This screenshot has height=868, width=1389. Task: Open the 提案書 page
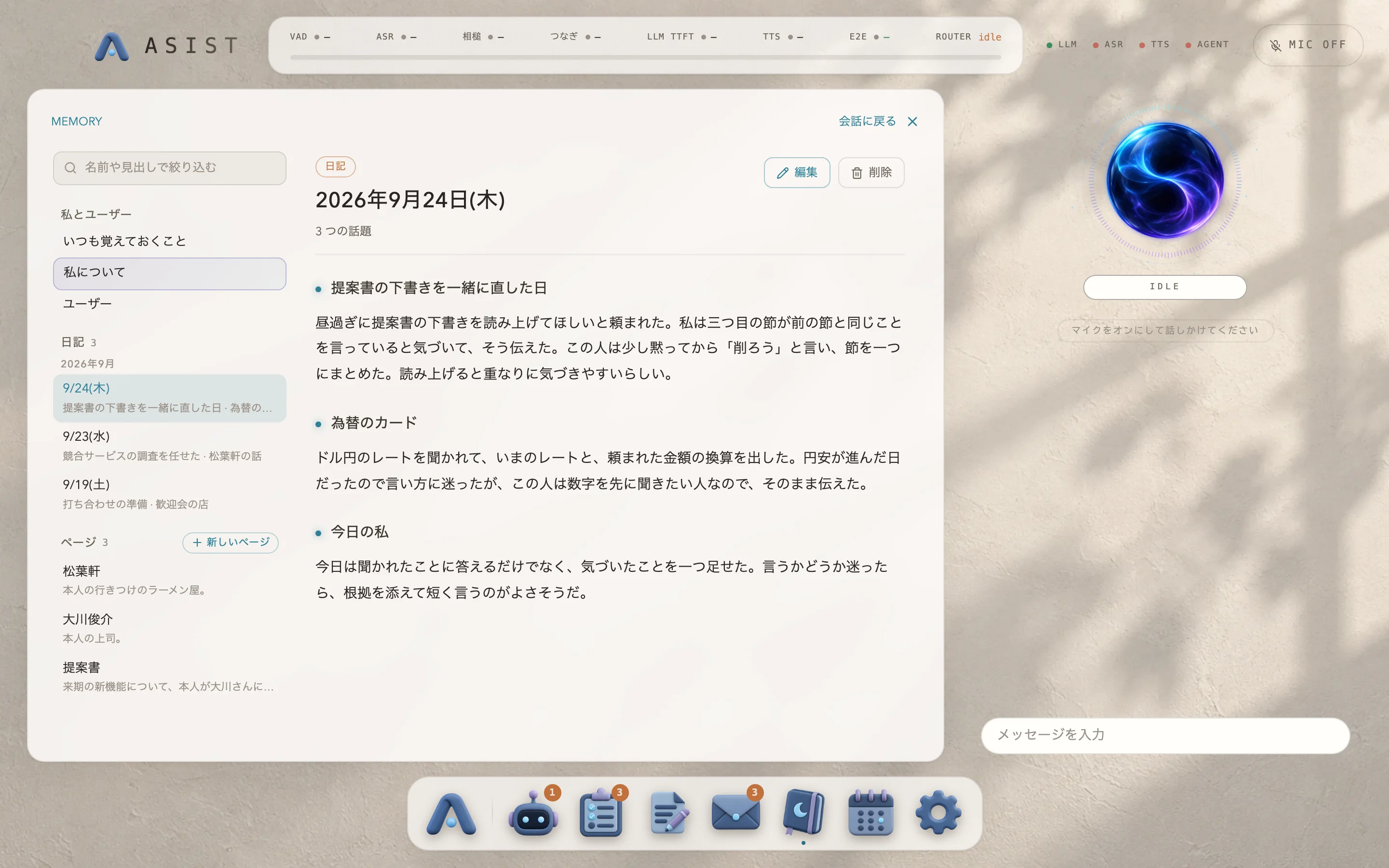(170, 676)
